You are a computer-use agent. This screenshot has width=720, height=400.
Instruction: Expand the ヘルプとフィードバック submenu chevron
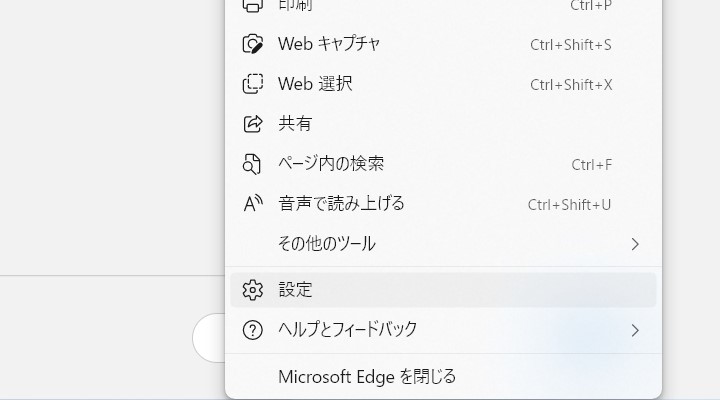635,330
